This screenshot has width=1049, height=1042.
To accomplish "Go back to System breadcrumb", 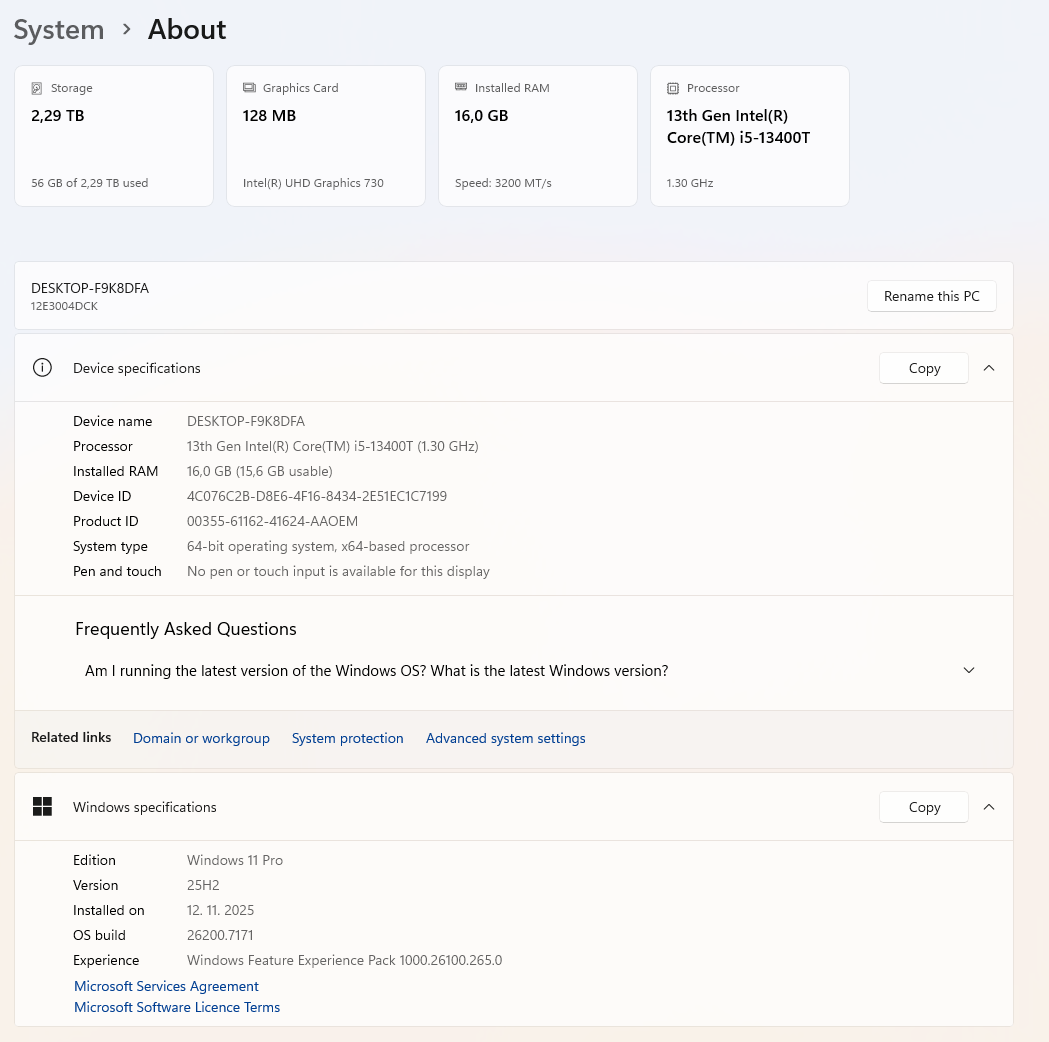I will tap(59, 30).
